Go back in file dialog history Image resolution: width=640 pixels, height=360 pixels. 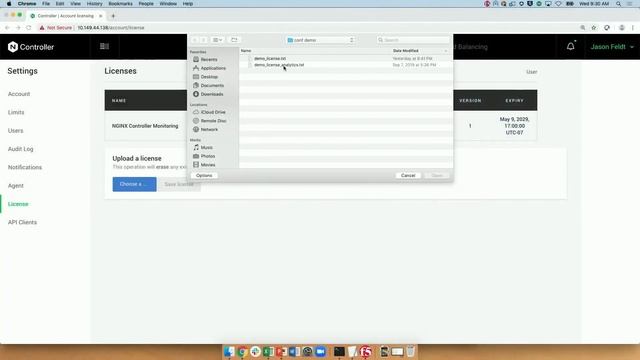(195, 40)
